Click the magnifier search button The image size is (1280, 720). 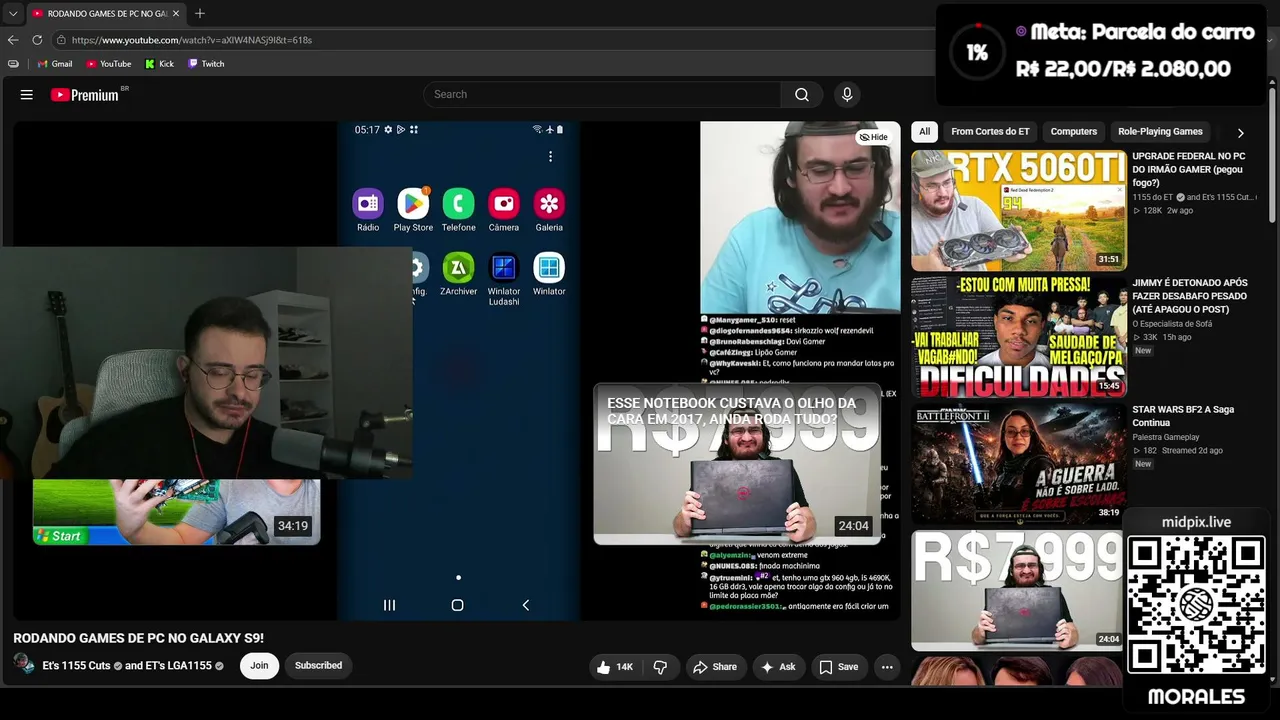click(x=802, y=95)
